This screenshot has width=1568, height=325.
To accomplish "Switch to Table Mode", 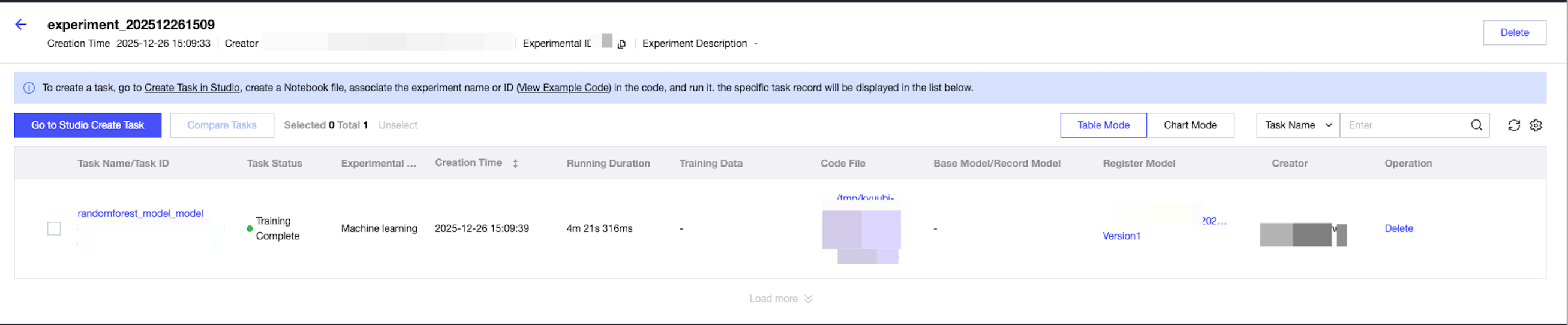I will click(1103, 125).
